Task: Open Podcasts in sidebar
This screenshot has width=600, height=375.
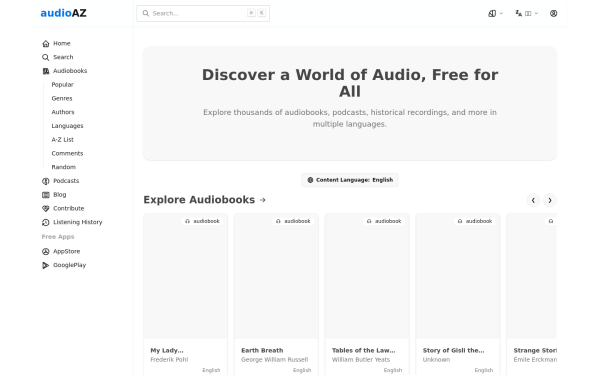Action: (66, 181)
